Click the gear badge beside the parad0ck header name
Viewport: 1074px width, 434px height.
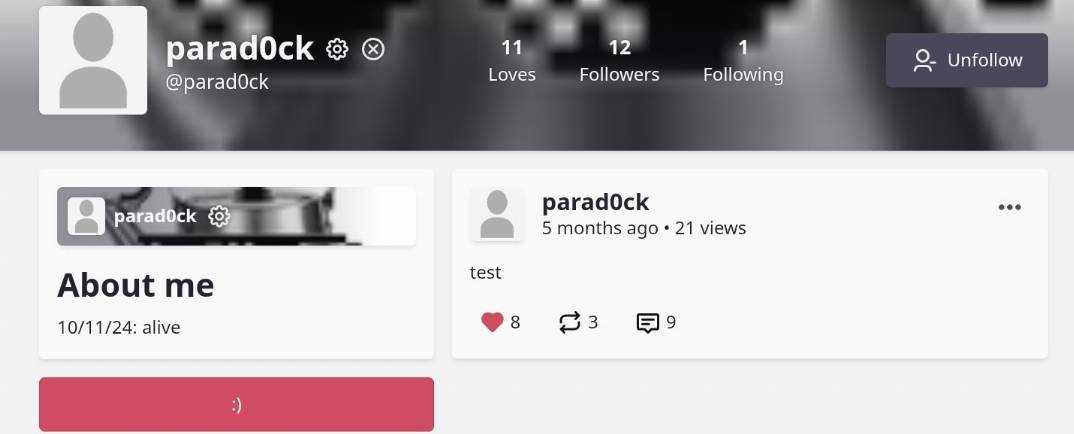click(337, 49)
